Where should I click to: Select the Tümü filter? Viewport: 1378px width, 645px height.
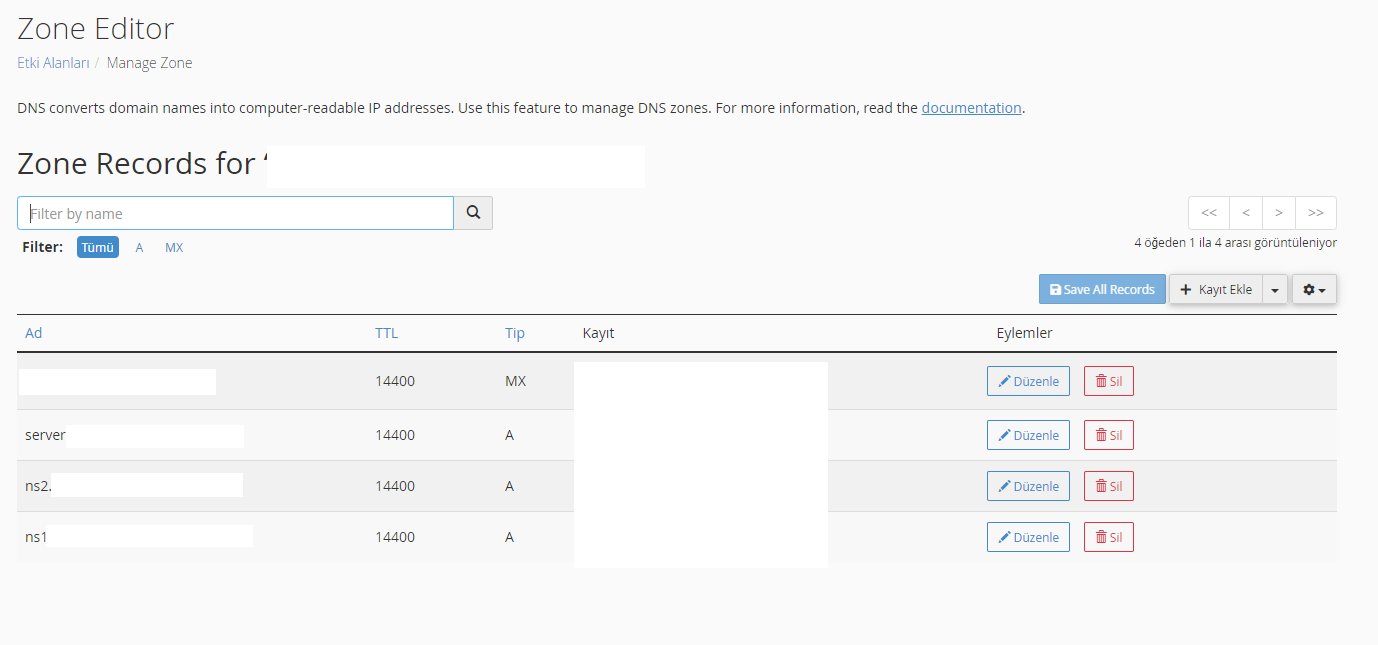coord(98,247)
